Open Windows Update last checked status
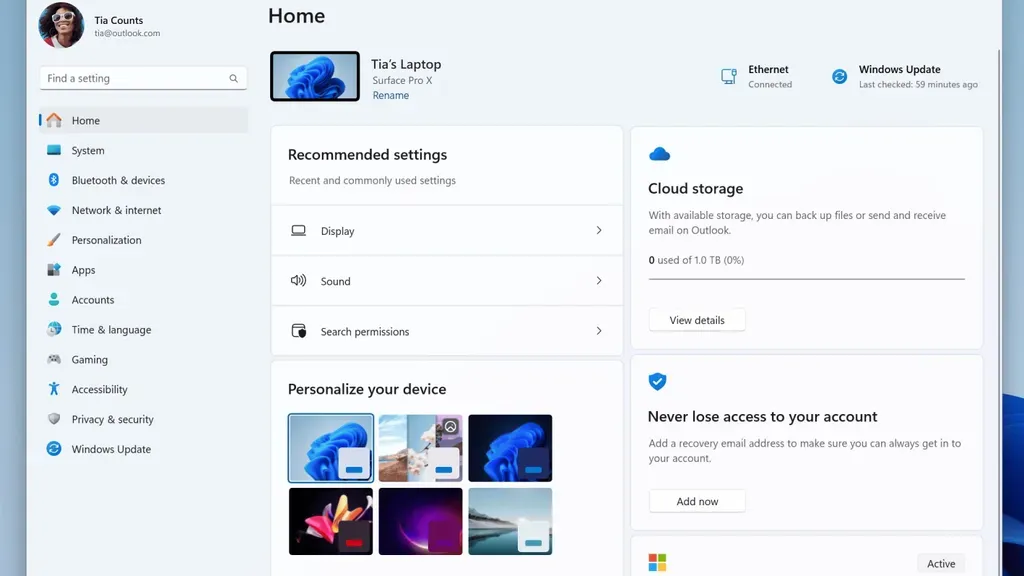 [905, 76]
